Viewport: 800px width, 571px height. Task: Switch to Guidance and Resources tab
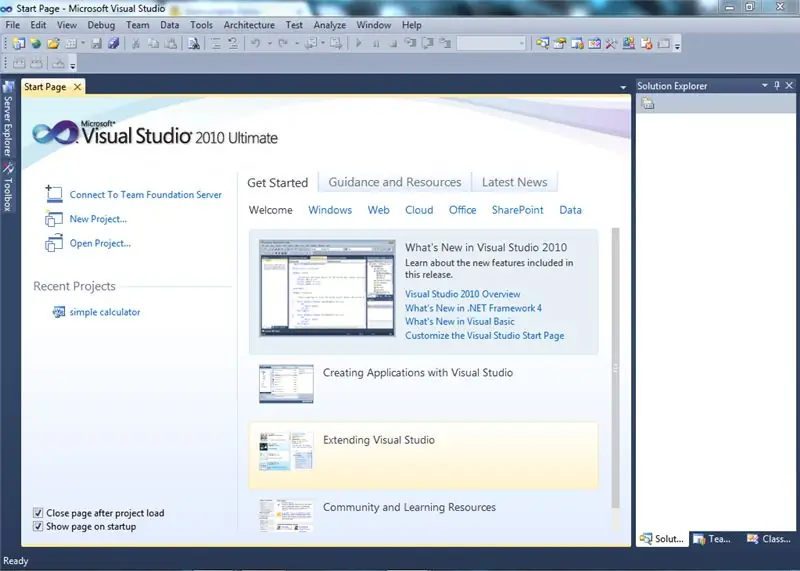tap(394, 182)
